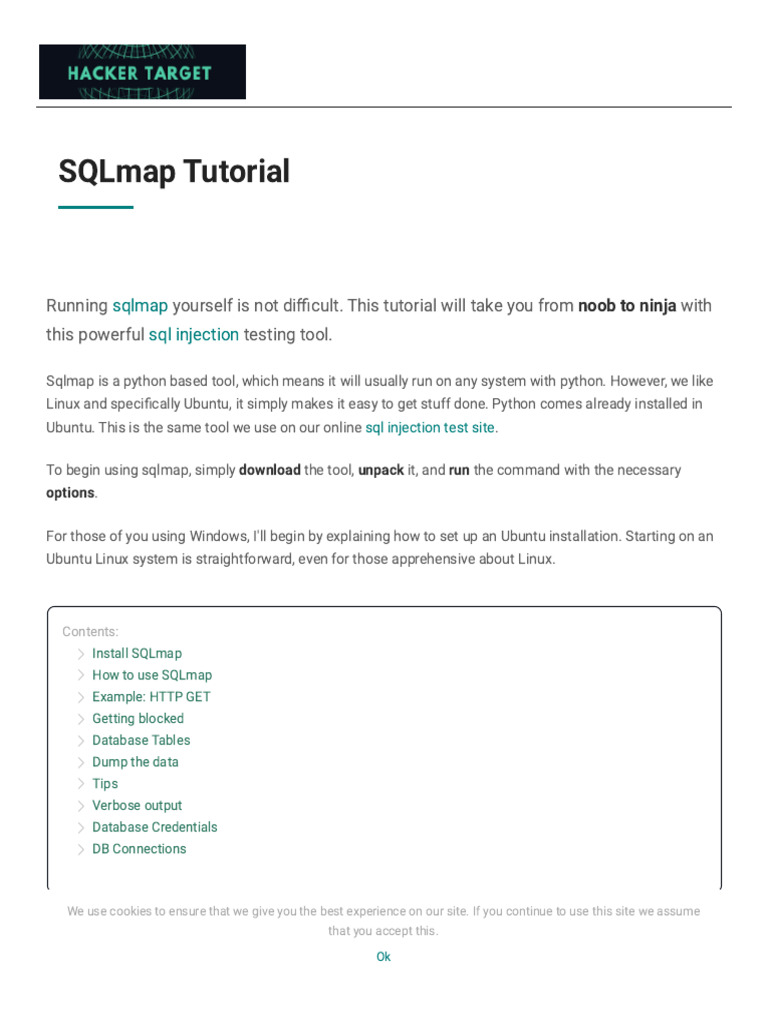Click chevron beside Database Credentials
The height and width of the screenshot is (1024, 768).
(x=81, y=827)
